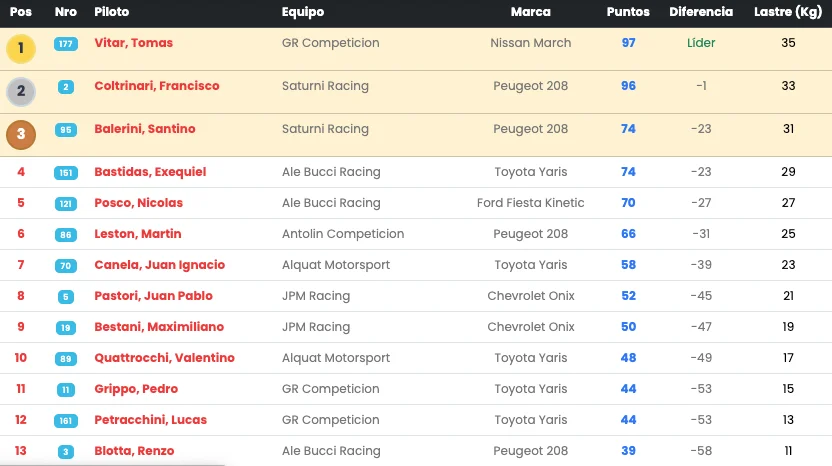This screenshot has height=466, width=832.
Task: Click car number badge 95
Action: [x=66, y=130]
